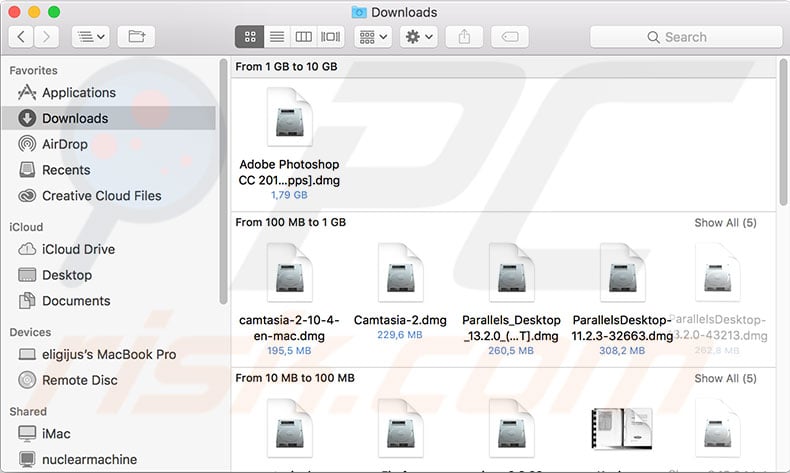
Task: Select Parallels_Desktop_13.2.0 dmg file icon
Action: pos(511,273)
